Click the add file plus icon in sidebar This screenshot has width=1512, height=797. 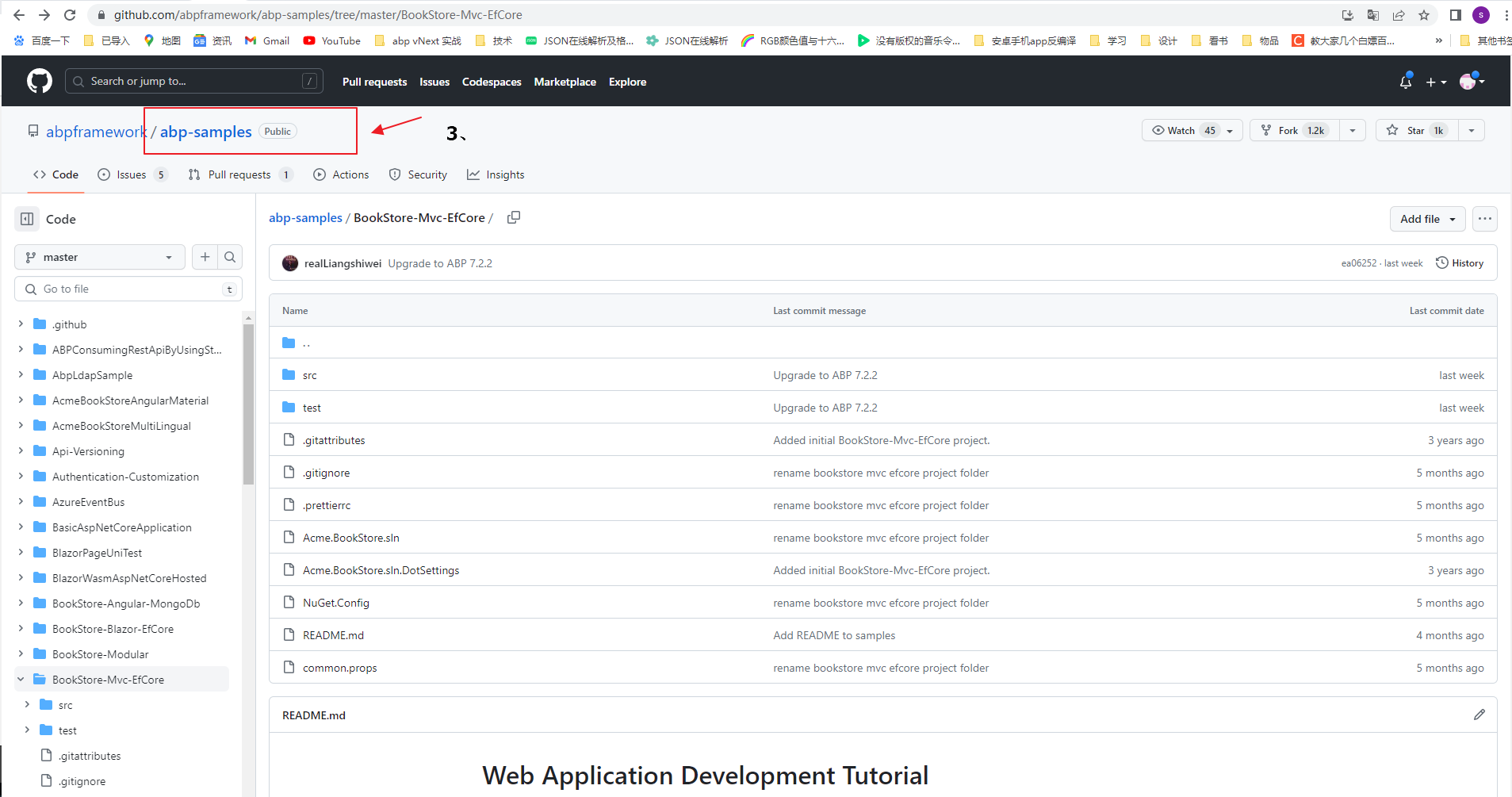205,257
